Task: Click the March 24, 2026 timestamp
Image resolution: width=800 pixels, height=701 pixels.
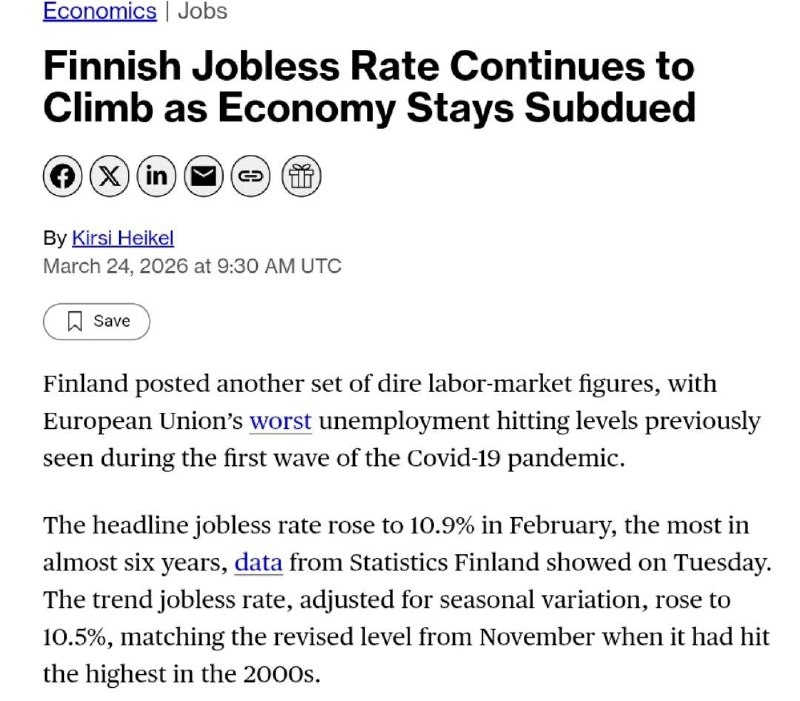Action: click(x=192, y=266)
